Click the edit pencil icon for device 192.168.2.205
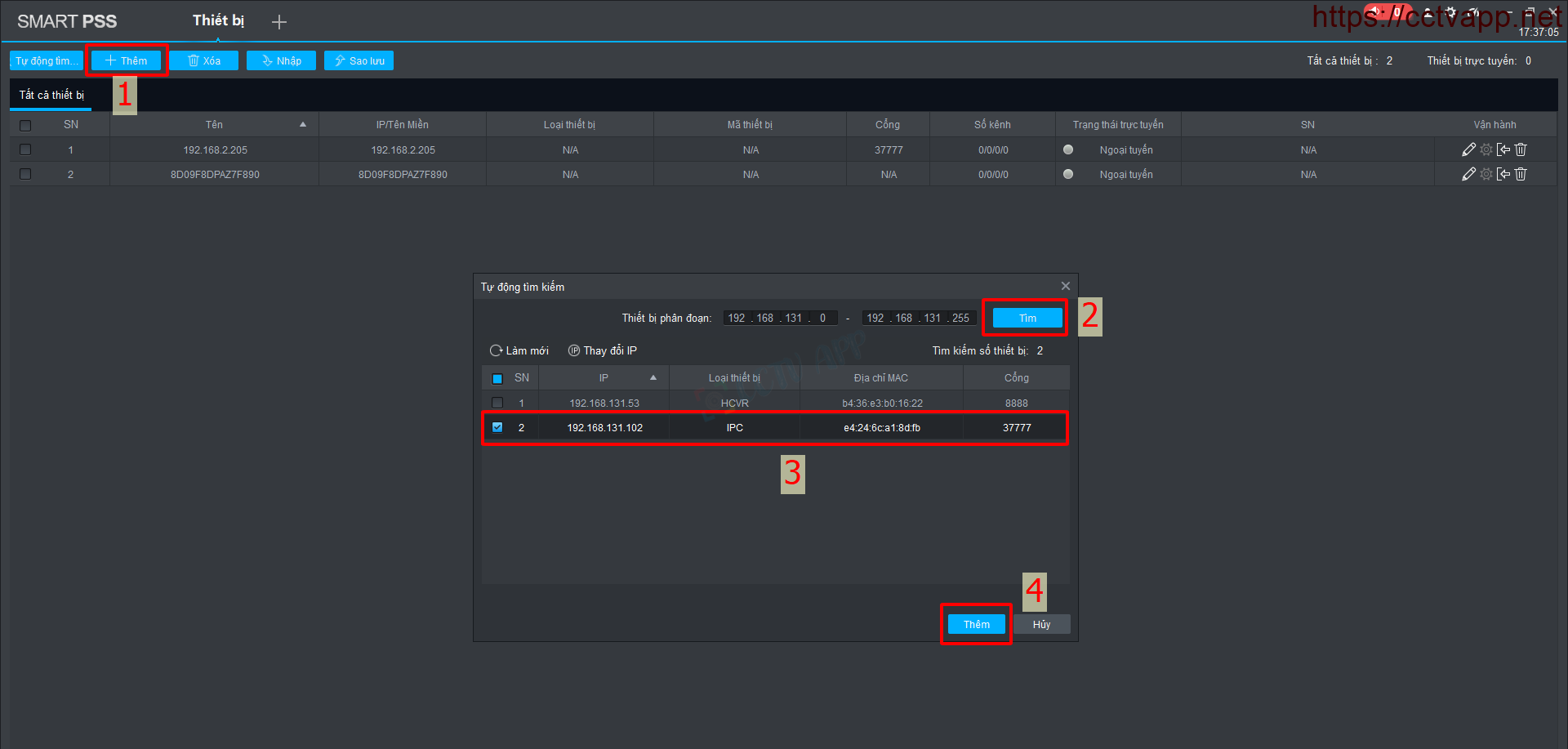The width and height of the screenshot is (1568, 749). click(x=1468, y=149)
